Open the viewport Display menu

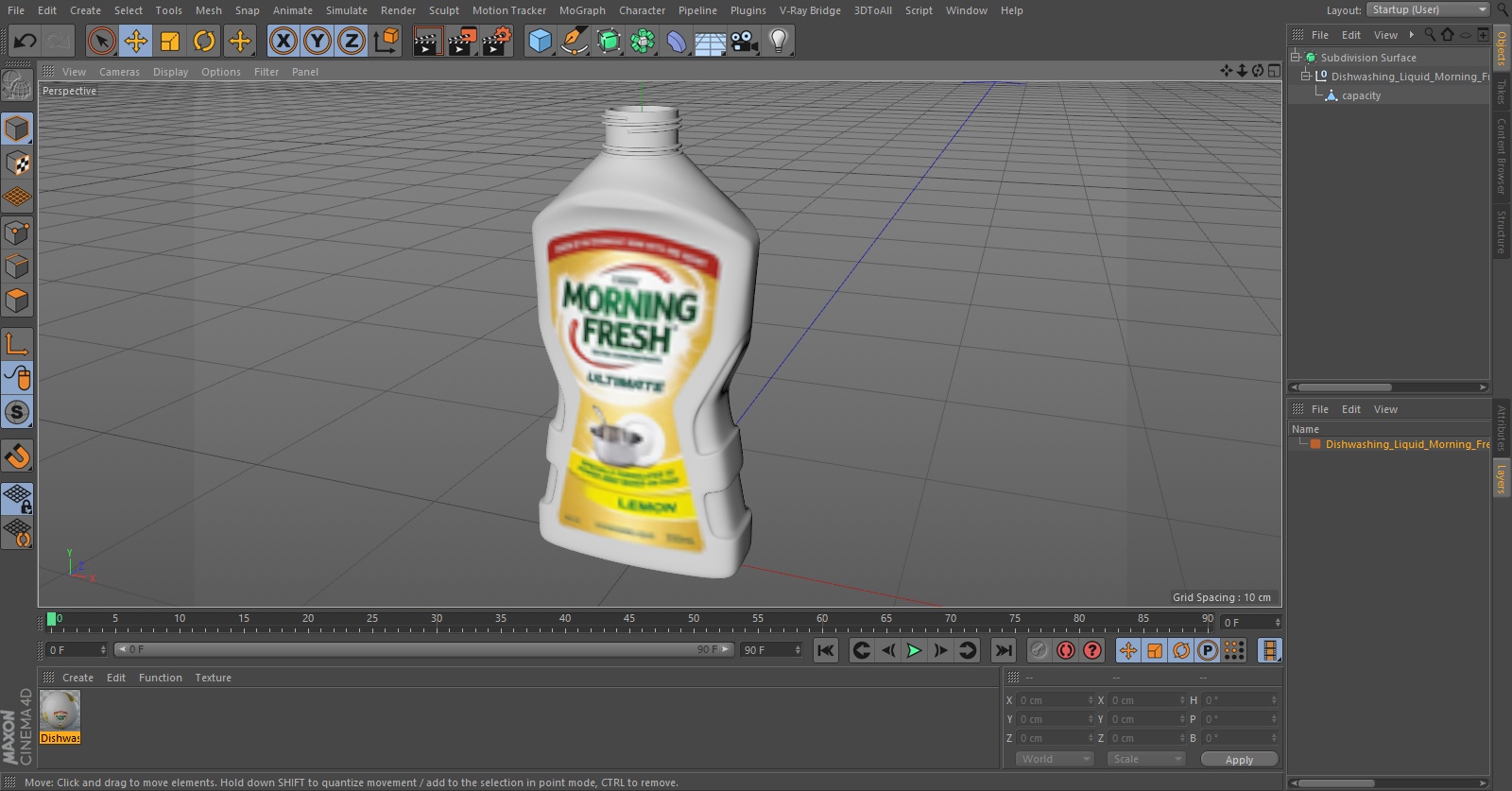click(170, 72)
